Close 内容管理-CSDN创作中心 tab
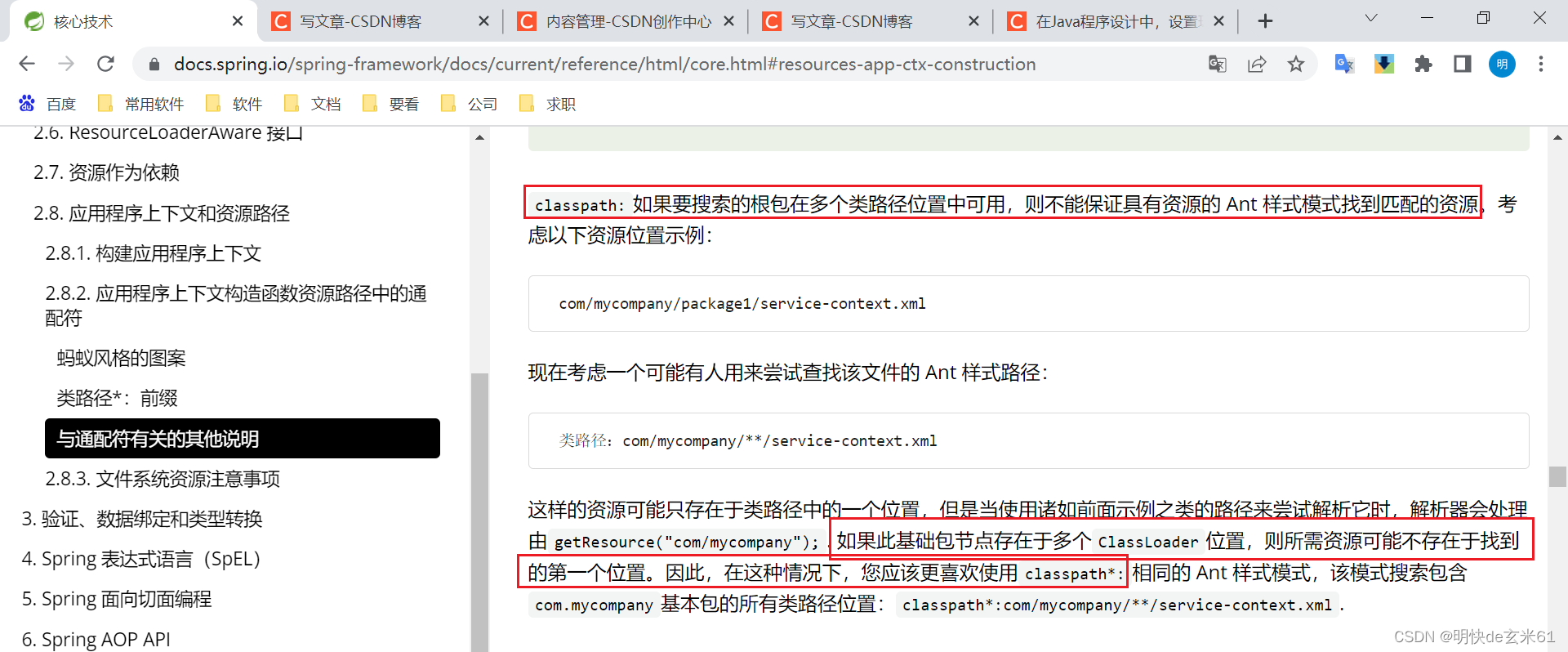 (729, 21)
